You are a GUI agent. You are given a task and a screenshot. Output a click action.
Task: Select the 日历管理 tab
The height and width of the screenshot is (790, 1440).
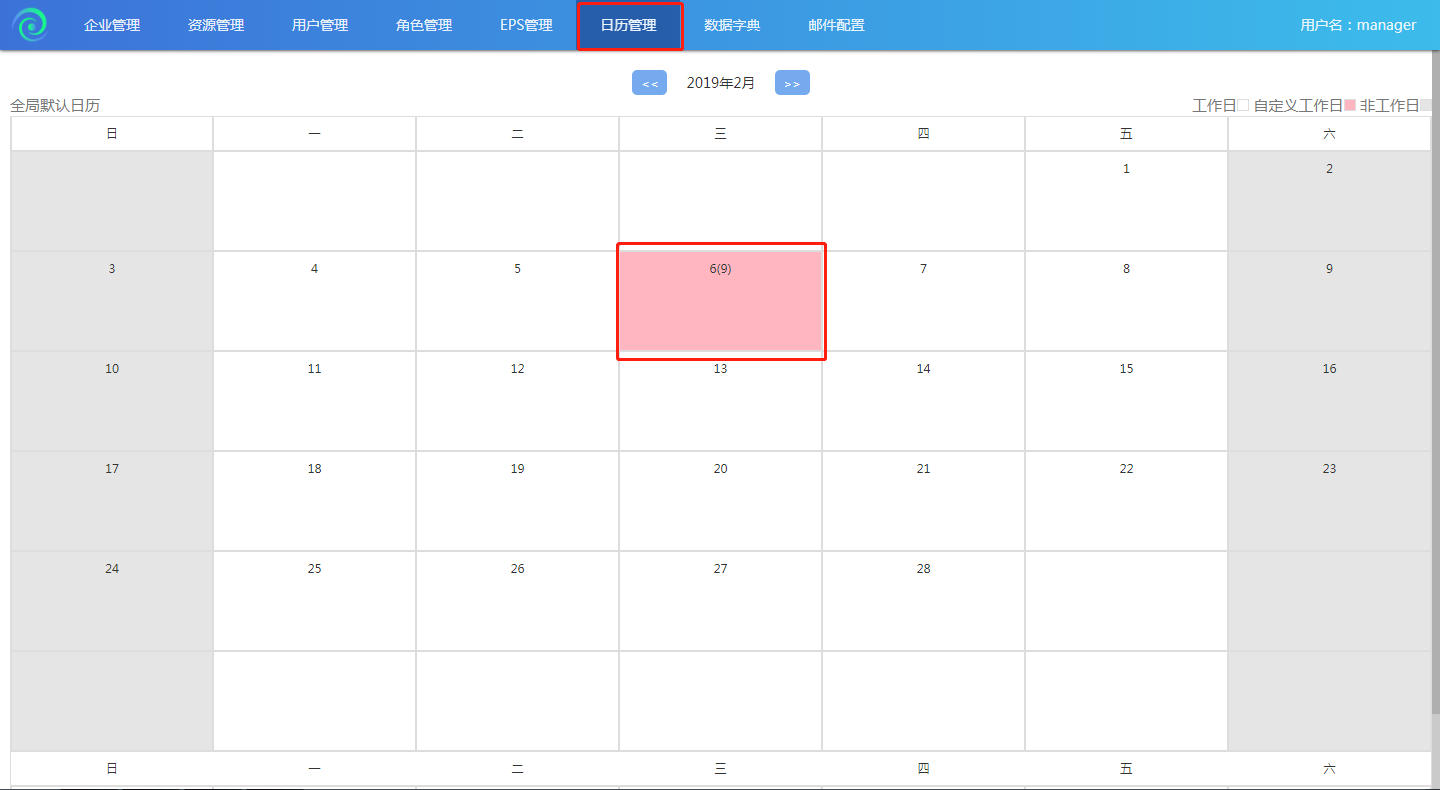[629, 25]
